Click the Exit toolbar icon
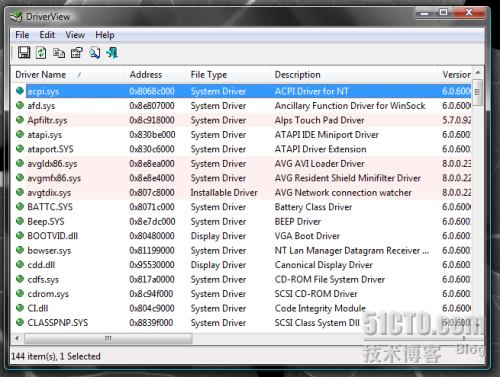500x377 pixels. coord(112,53)
